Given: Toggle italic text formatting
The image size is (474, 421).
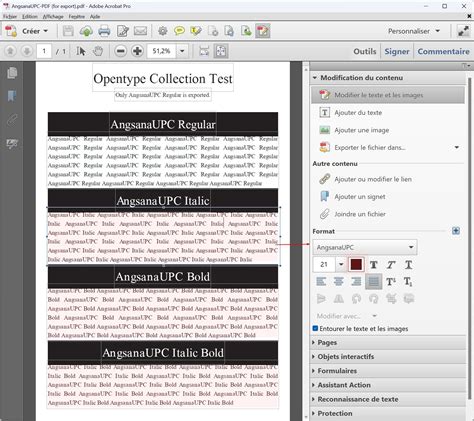Looking at the screenshot, I should point(391,265).
